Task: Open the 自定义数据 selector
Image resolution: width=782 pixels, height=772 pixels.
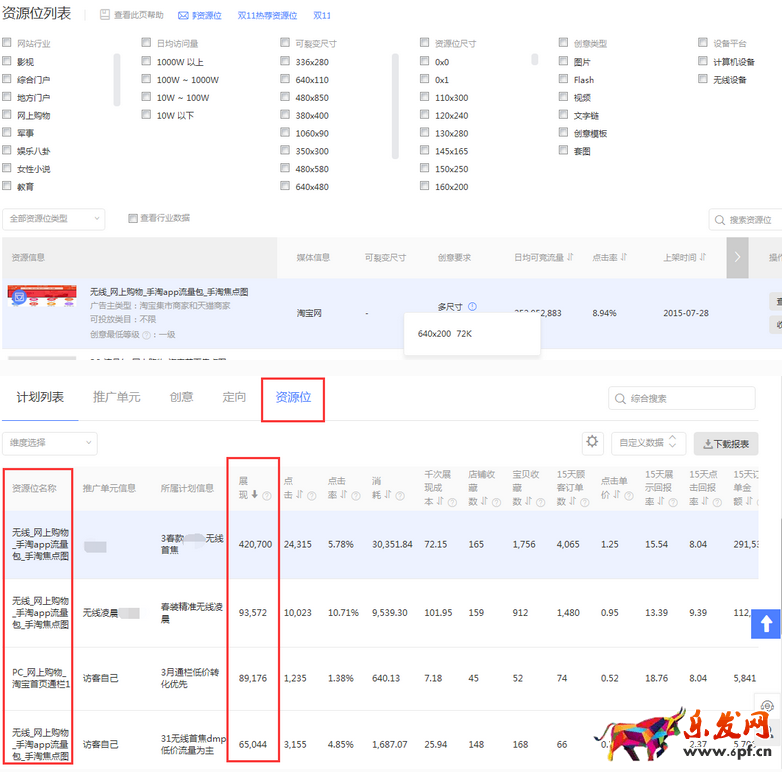Action: pos(648,442)
